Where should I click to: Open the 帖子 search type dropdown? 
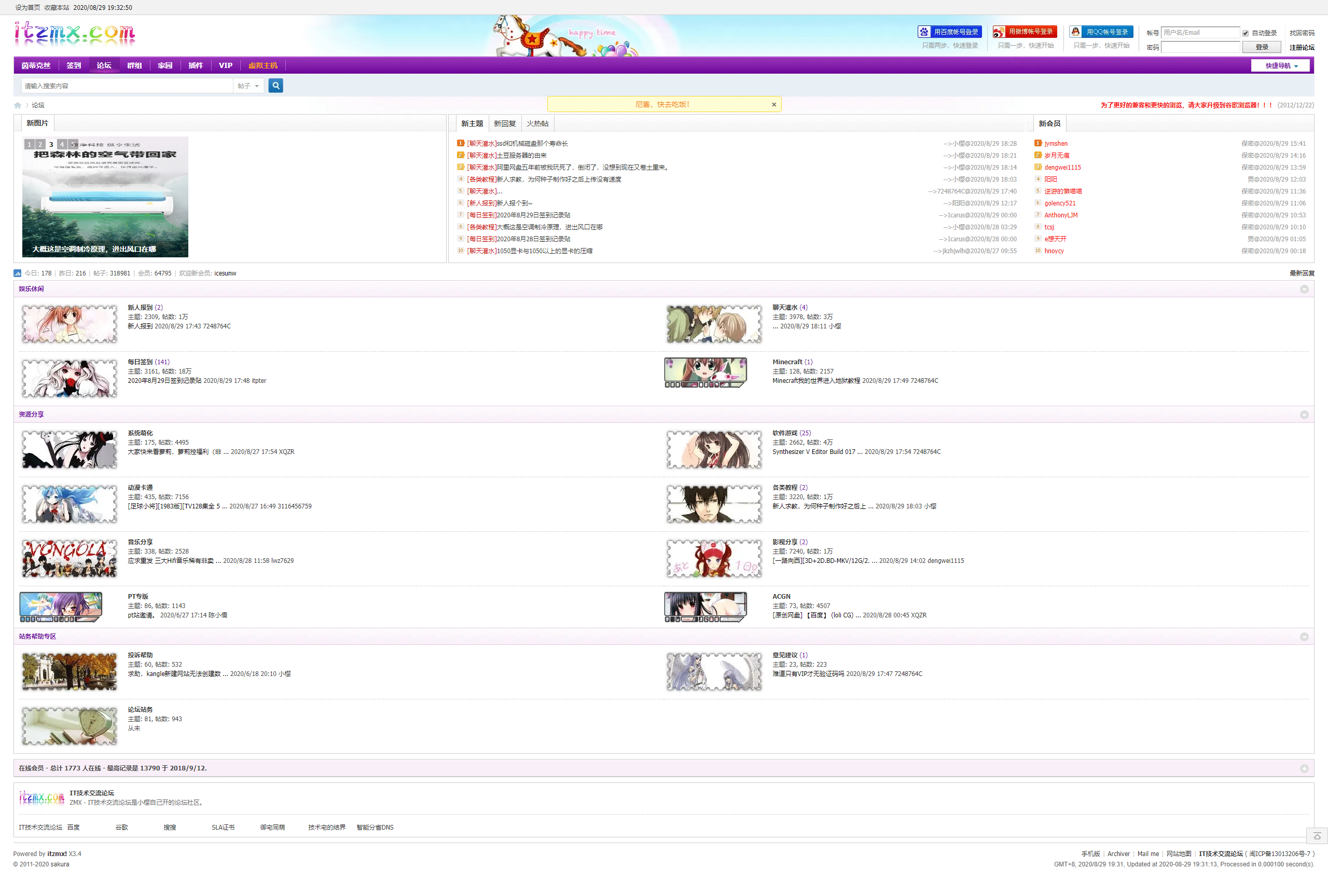coord(248,86)
